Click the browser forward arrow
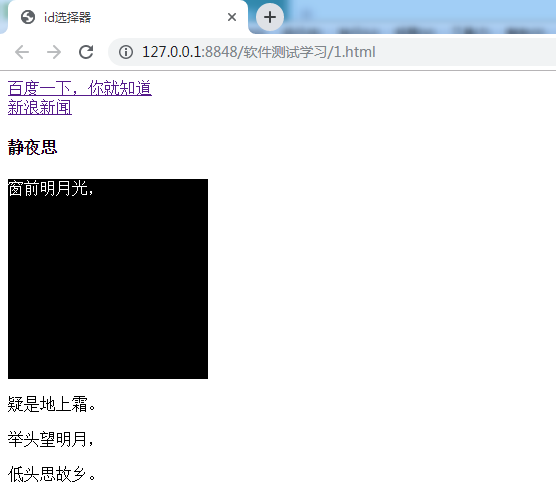Image resolution: width=556 pixels, height=499 pixels. 54,52
